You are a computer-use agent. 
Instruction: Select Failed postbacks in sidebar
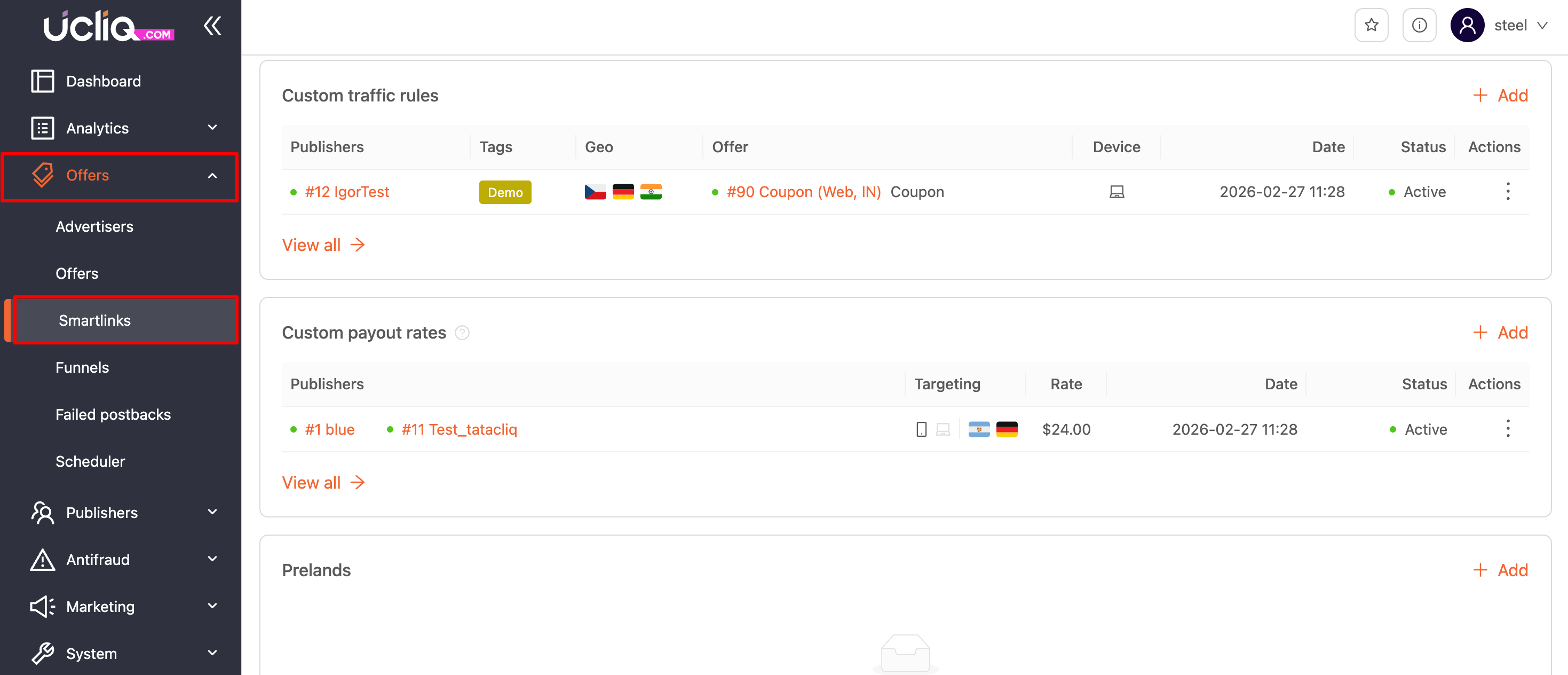113,414
